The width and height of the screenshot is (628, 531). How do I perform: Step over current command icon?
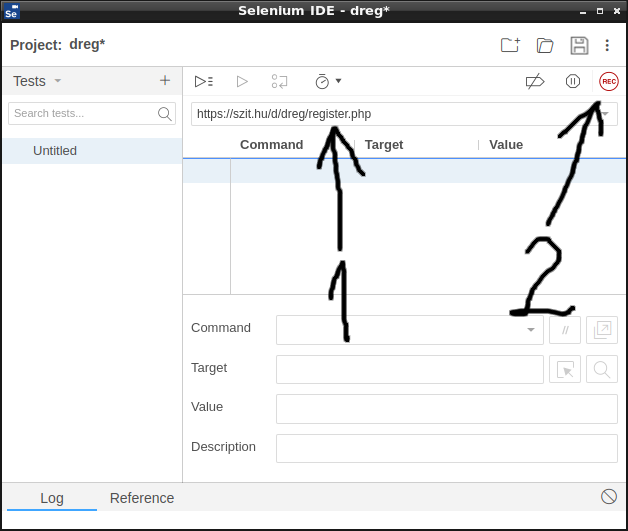(279, 81)
